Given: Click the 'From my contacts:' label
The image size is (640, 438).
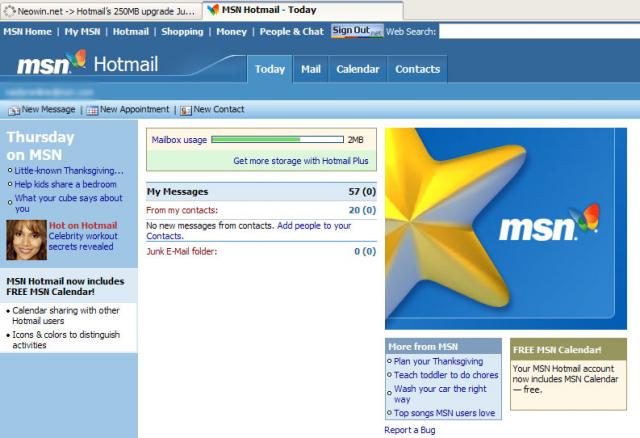Looking at the screenshot, I should [182, 210].
